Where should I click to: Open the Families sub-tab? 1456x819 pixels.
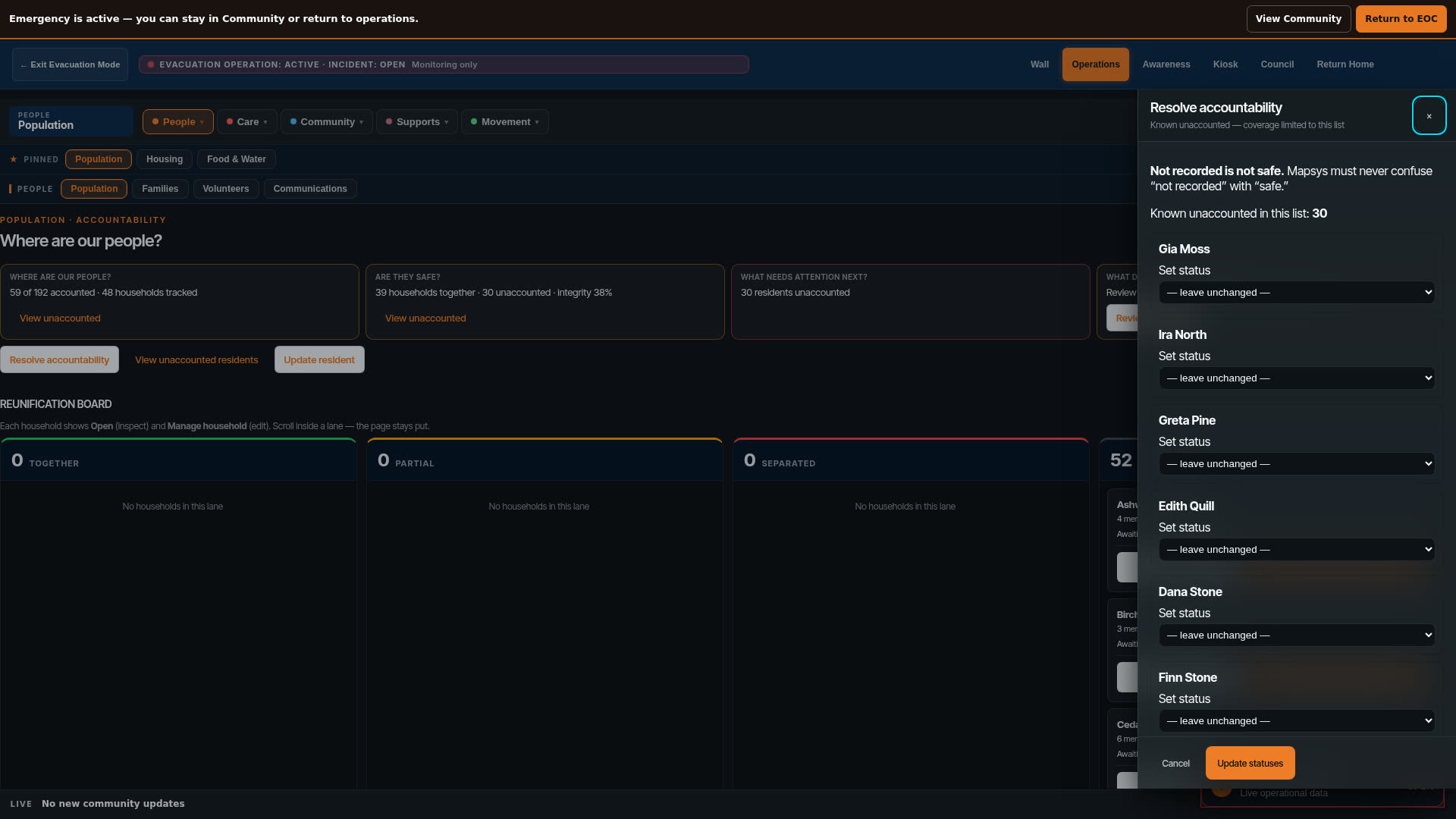pos(160,189)
